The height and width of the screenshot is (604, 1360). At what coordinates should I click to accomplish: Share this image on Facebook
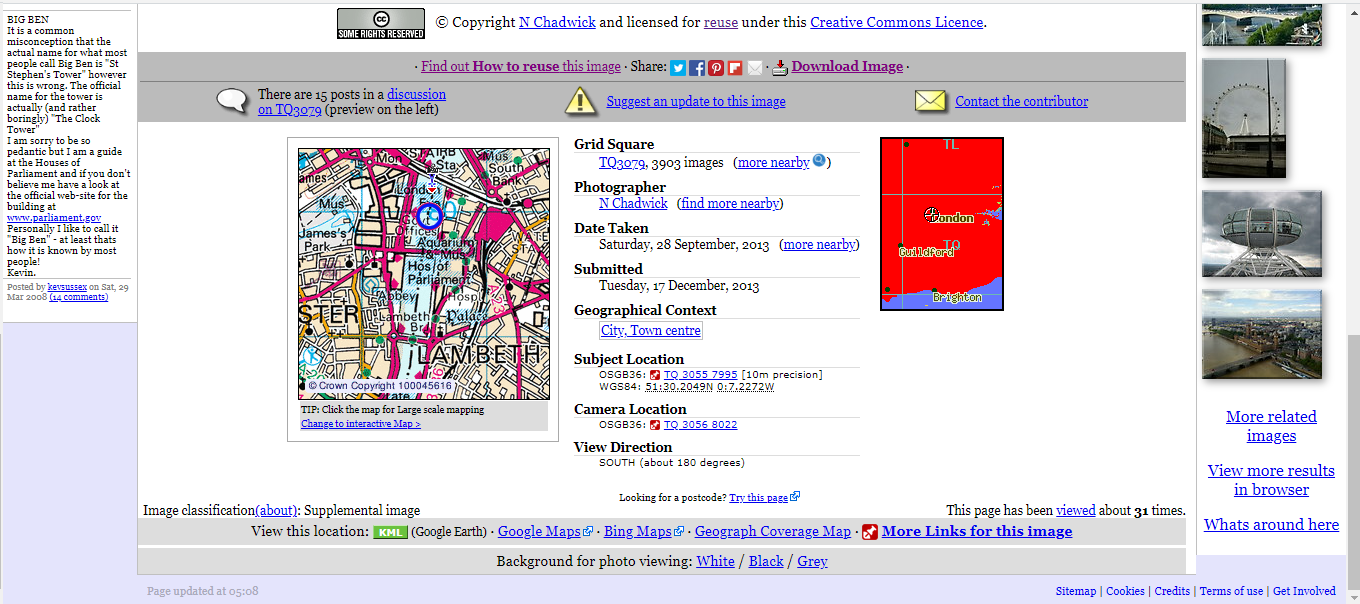click(697, 68)
